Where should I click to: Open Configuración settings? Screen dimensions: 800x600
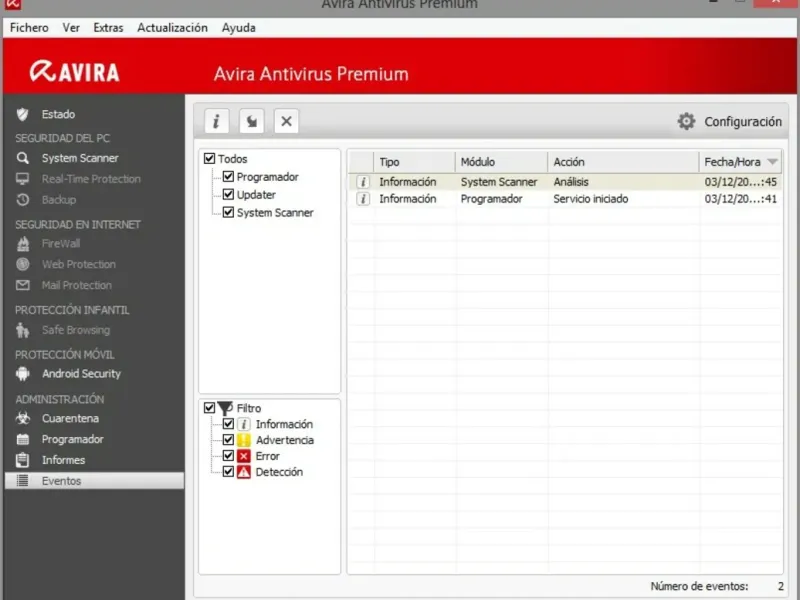pos(743,122)
